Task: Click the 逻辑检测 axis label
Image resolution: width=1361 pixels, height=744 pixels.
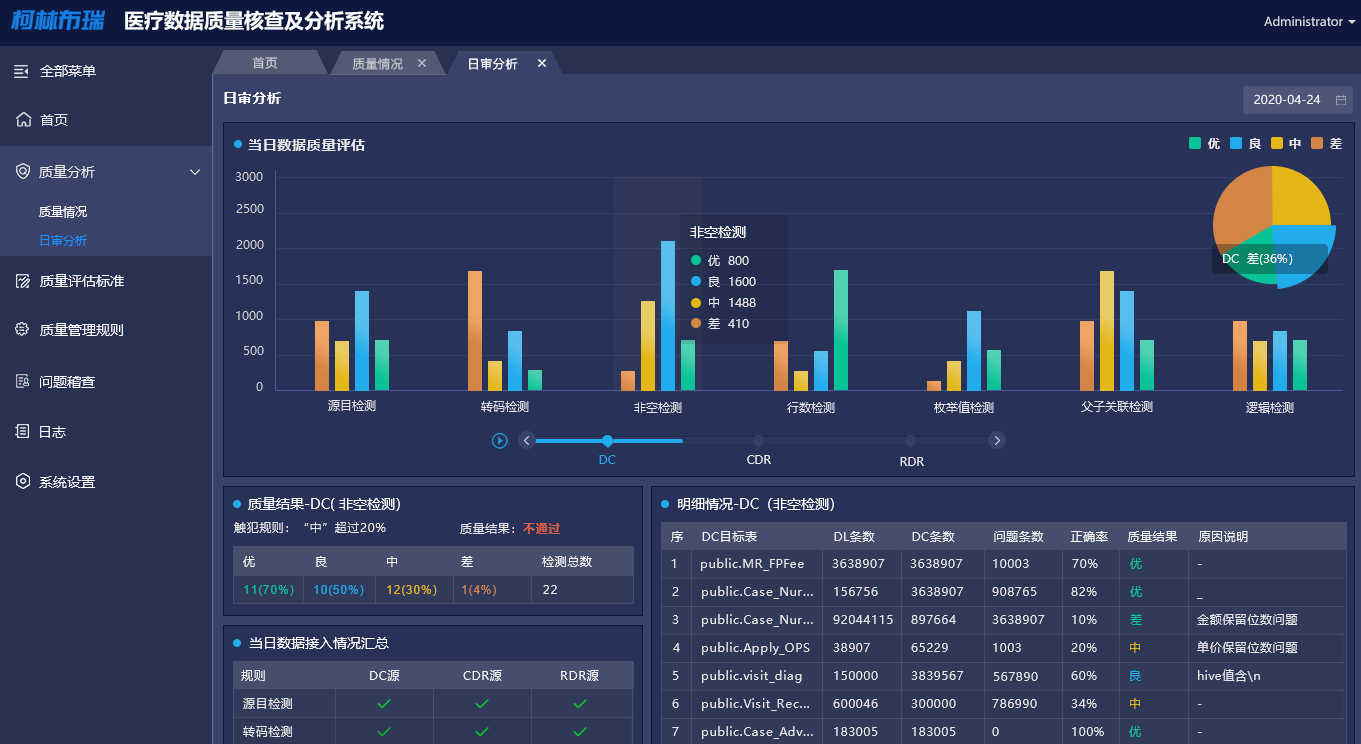Action: point(1270,408)
